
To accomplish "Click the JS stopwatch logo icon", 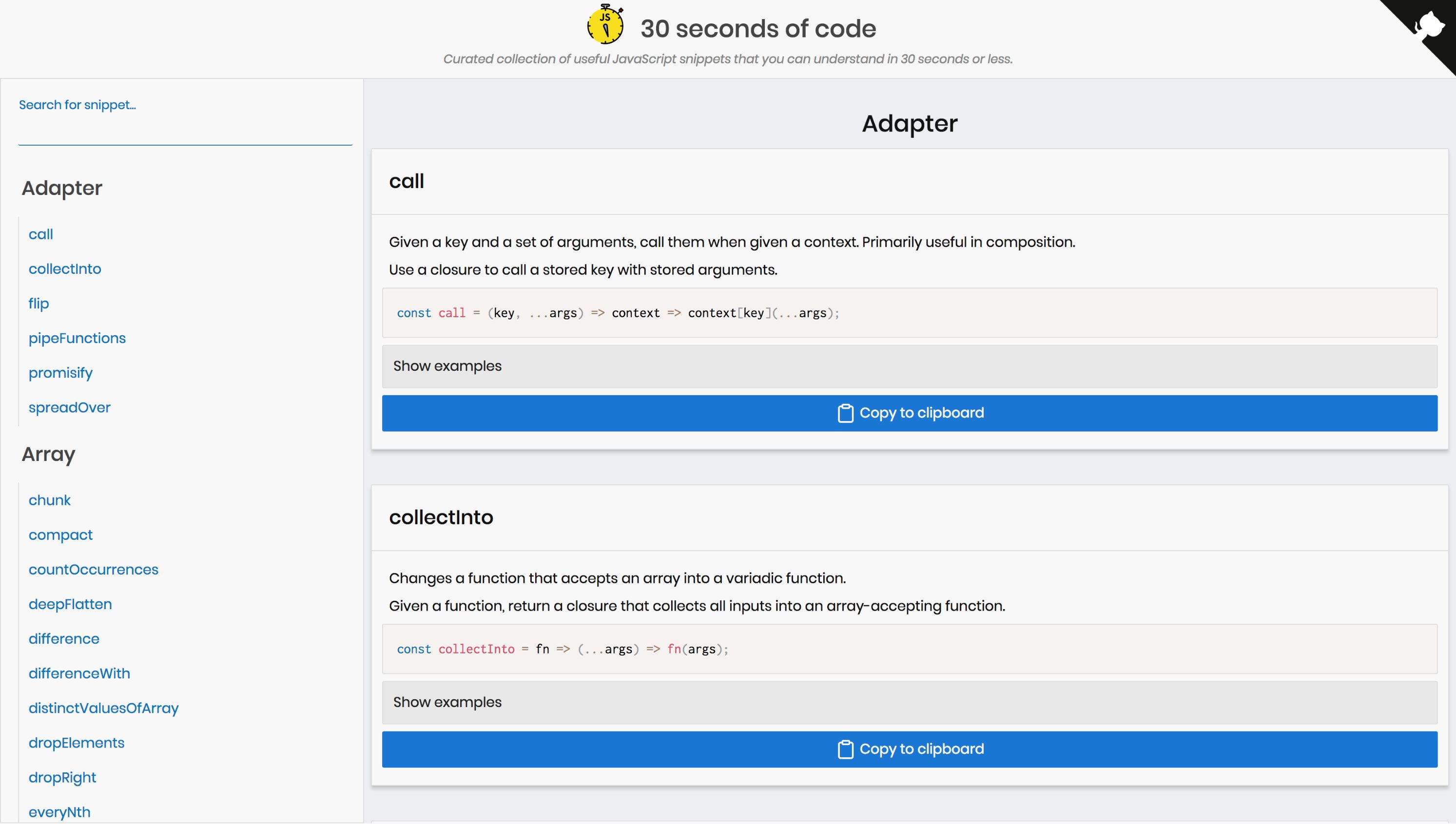I will 604,25.
